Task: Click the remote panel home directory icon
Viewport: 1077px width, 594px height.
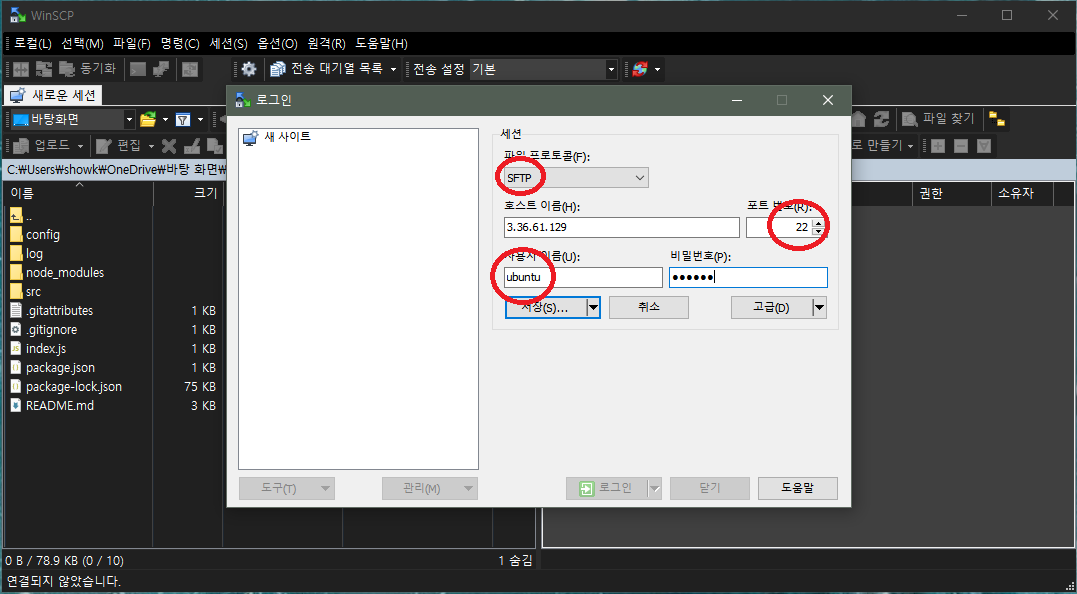Action: click(x=859, y=119)
